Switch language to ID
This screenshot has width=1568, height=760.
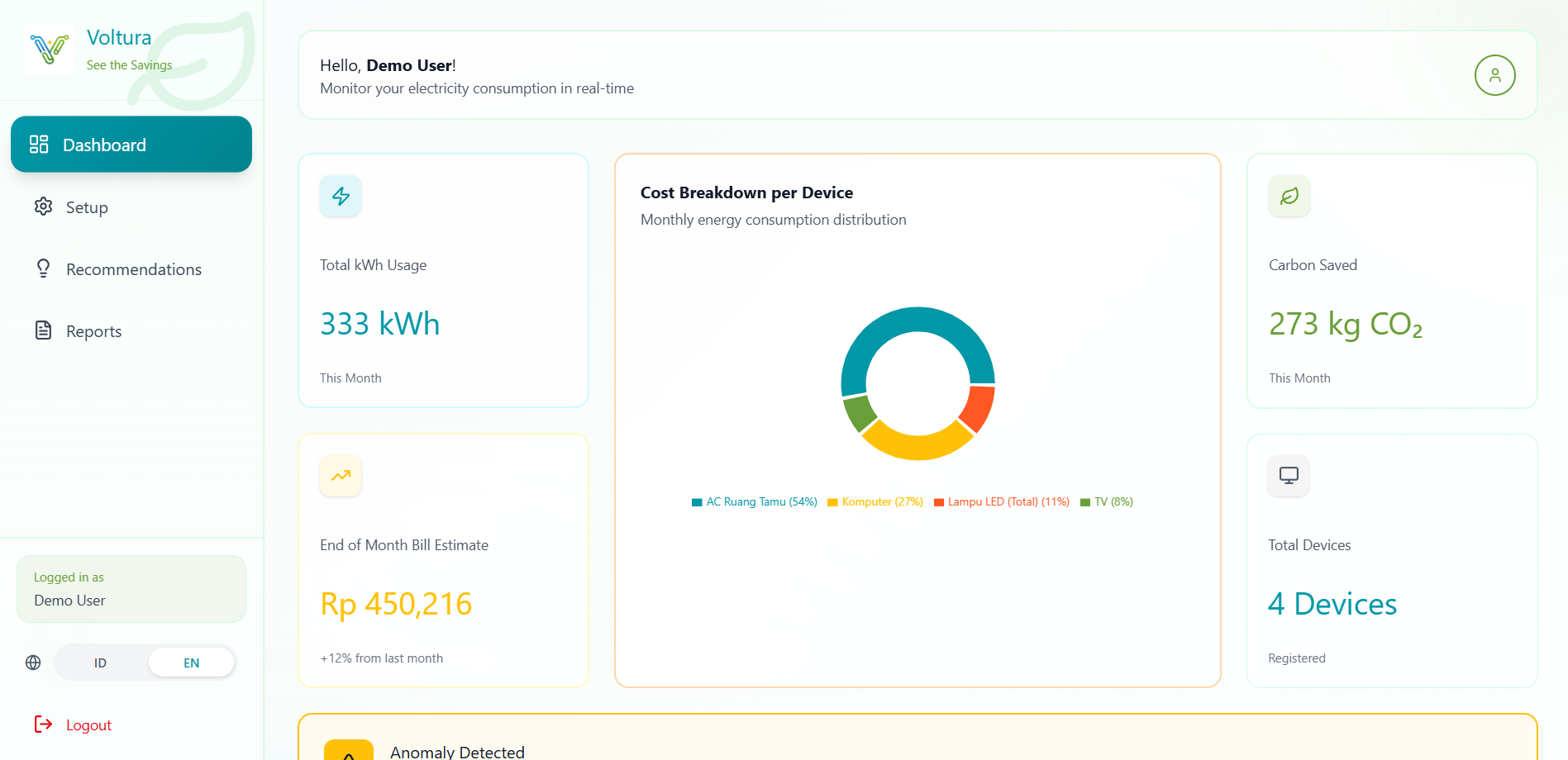(x=100, y=663)
